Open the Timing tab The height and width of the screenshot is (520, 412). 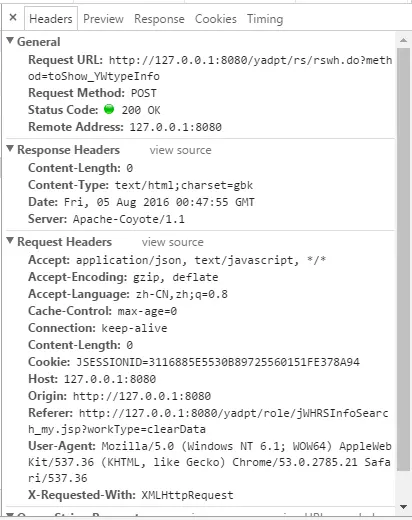click(x=265, y=19)
